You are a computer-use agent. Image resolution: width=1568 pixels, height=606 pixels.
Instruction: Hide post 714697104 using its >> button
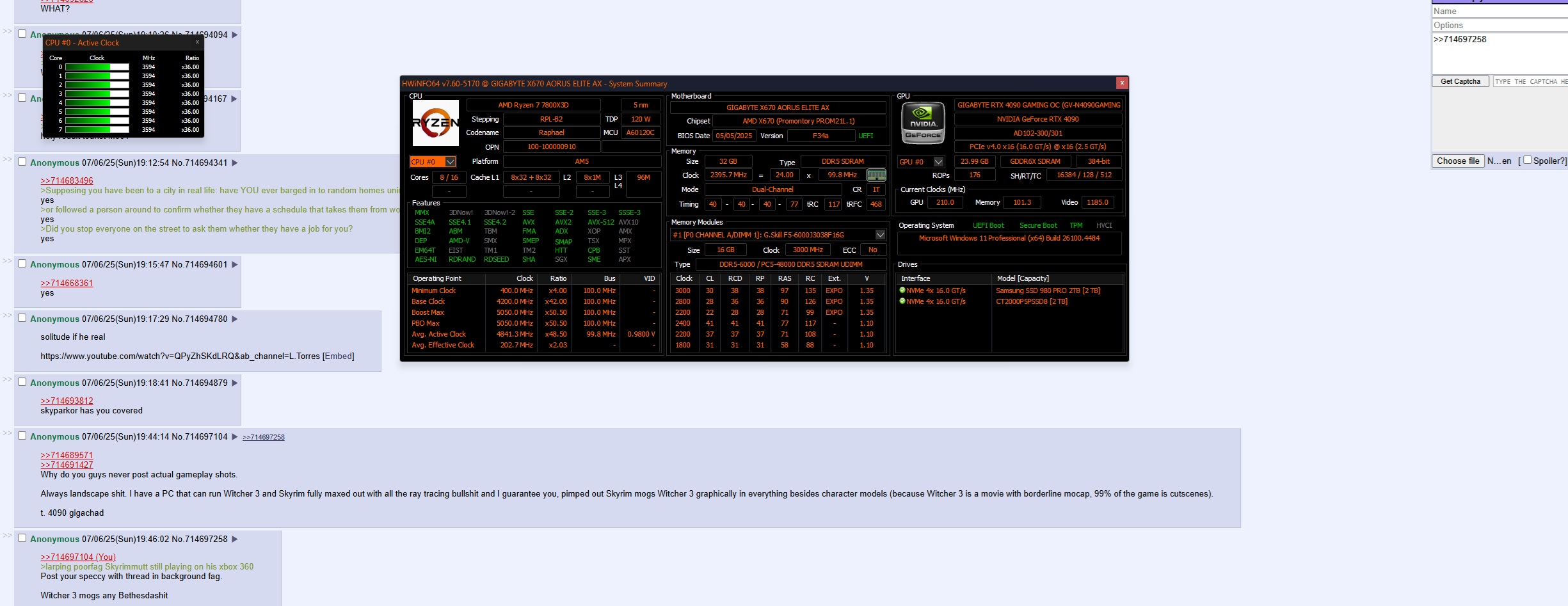point(7,433)
